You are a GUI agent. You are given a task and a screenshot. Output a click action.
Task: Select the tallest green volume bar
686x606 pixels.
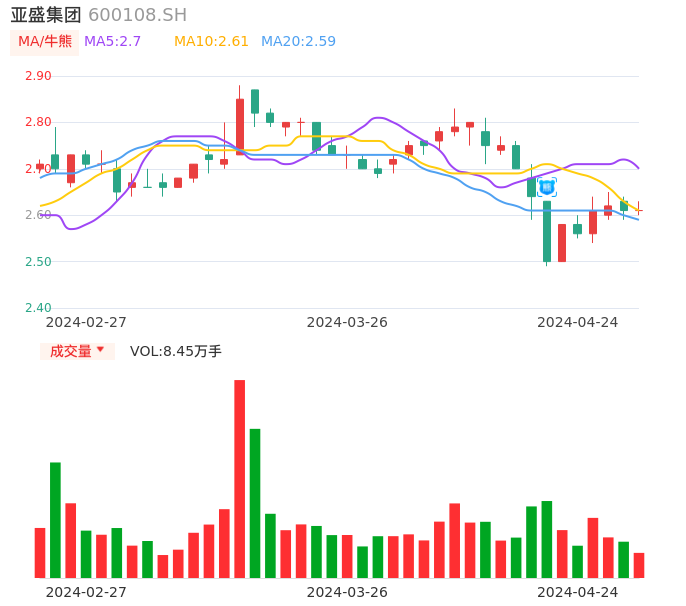255,502
